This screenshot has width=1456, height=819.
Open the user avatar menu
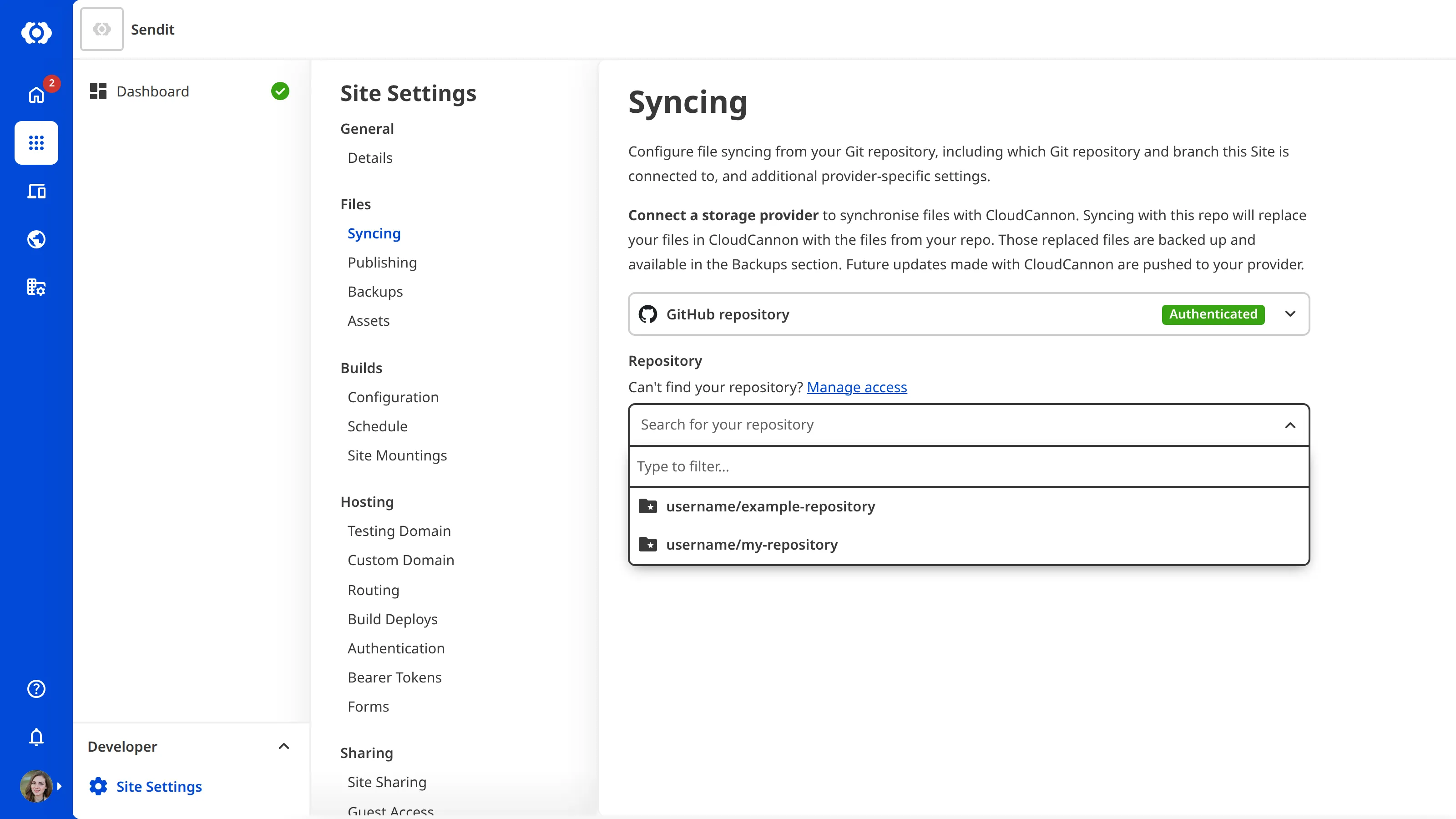pos(36,786)
